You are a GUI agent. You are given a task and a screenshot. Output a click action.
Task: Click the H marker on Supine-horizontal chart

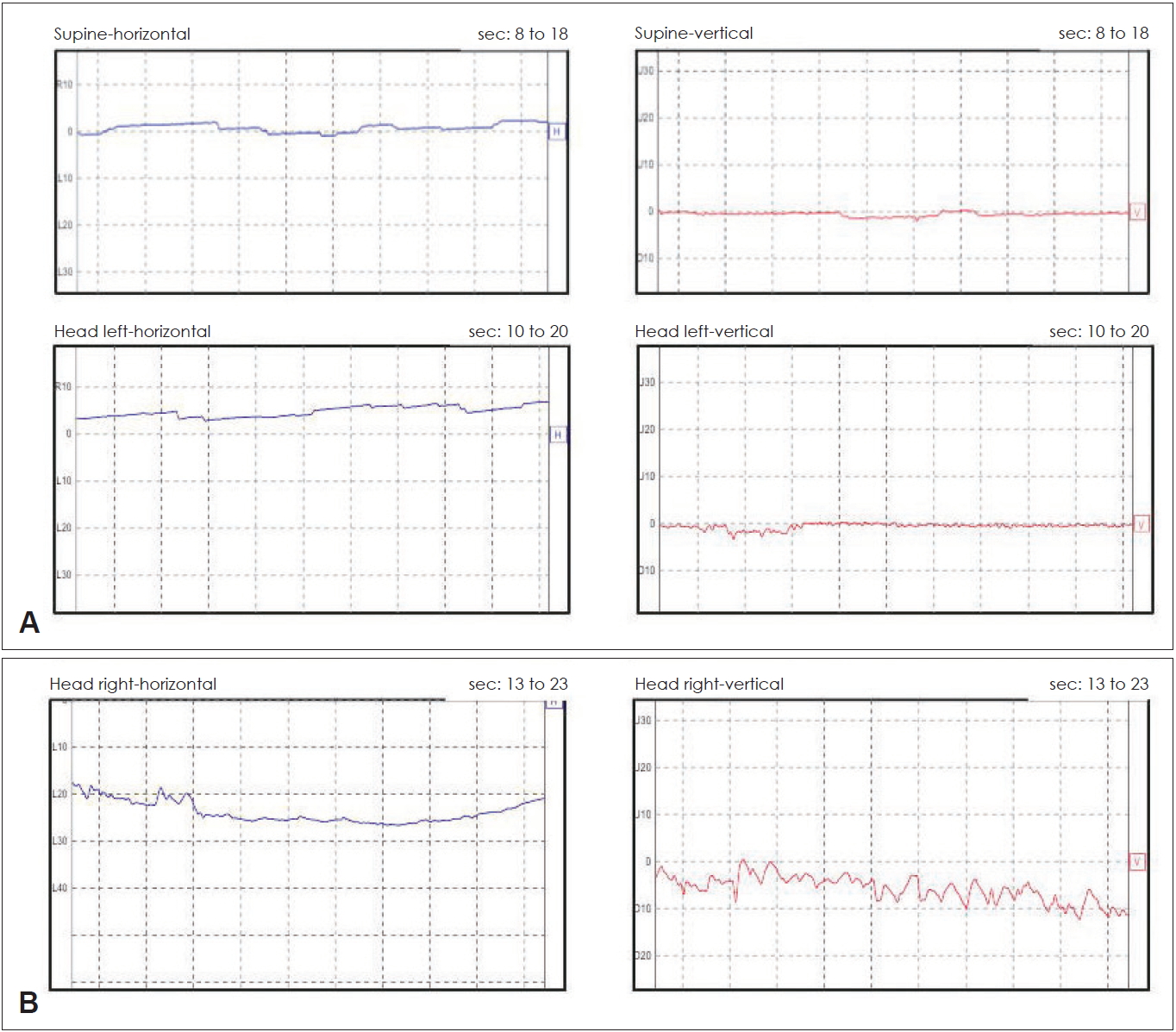(x=557, y=132)
